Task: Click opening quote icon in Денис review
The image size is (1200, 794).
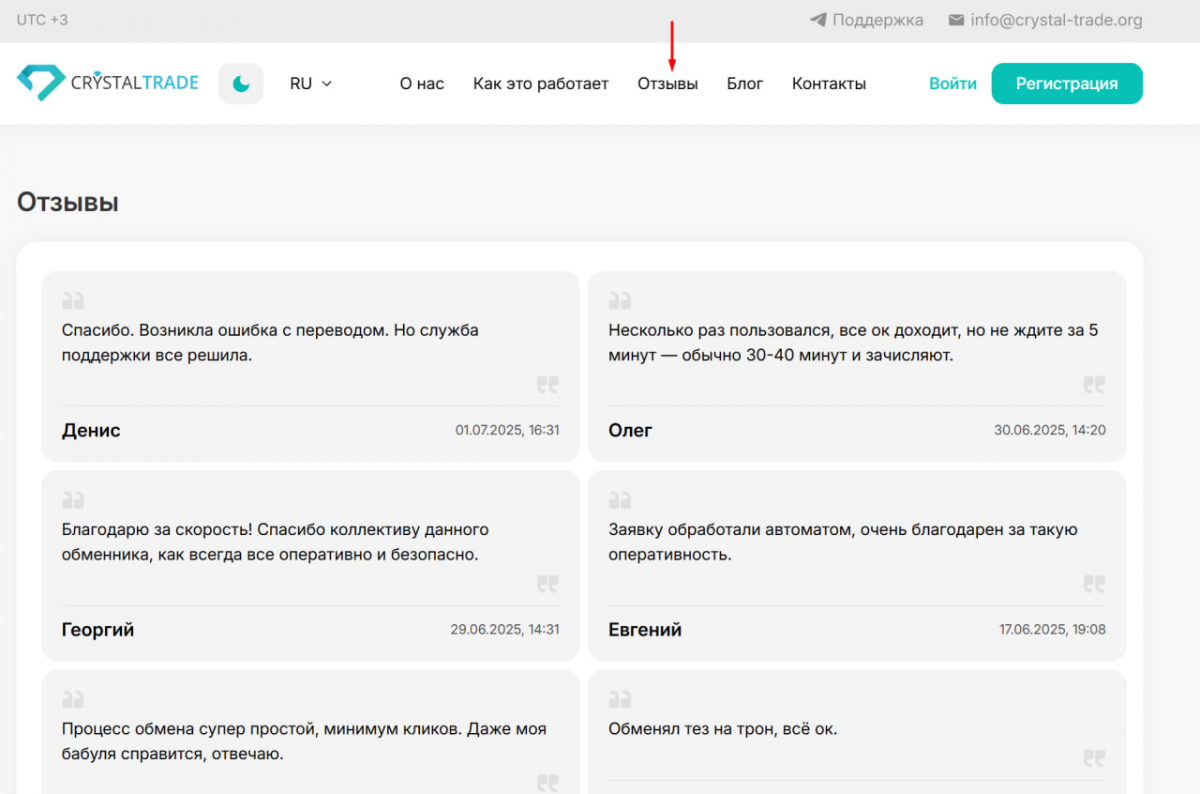Action: 73,300
